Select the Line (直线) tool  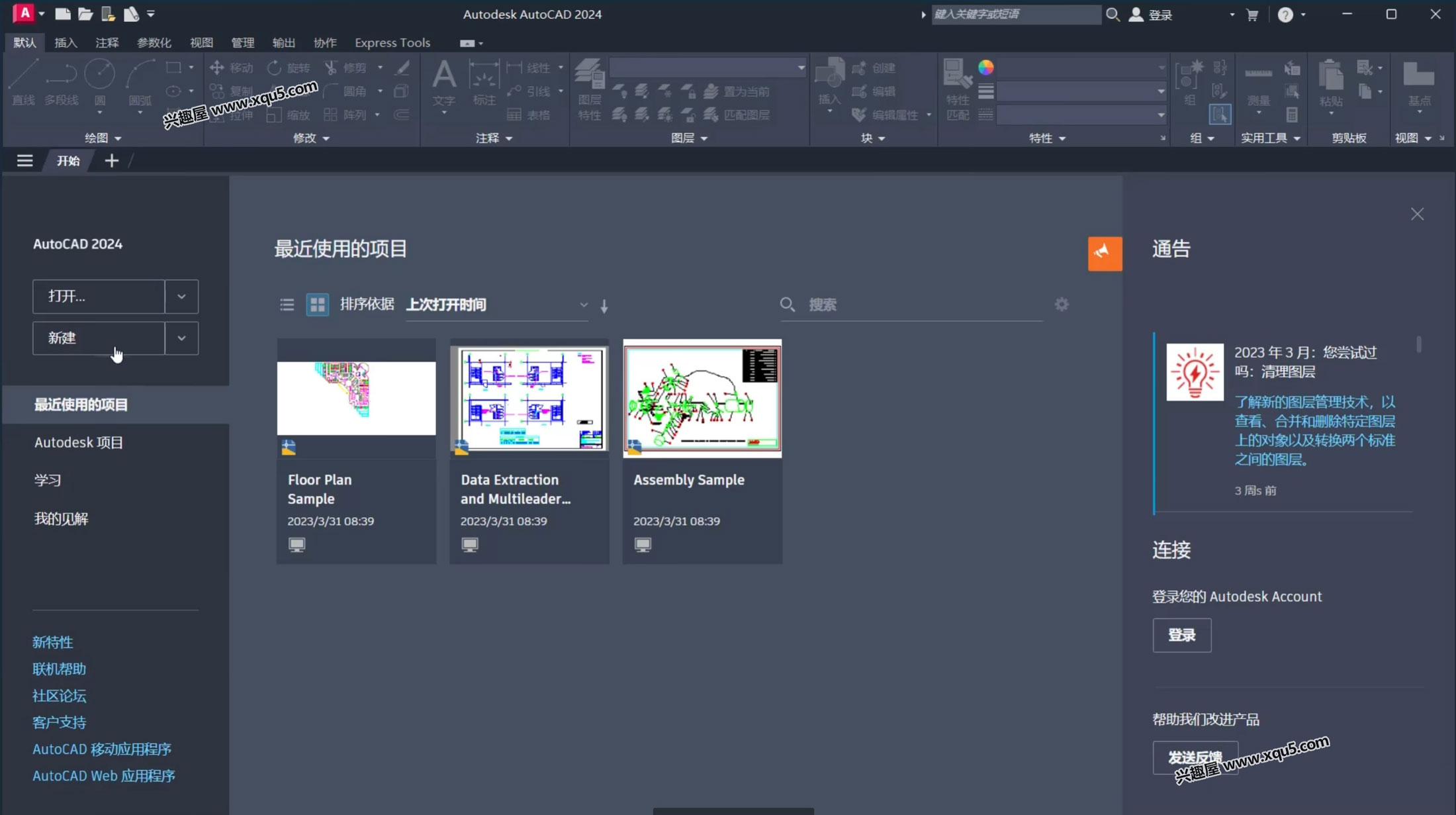point(24,82)
